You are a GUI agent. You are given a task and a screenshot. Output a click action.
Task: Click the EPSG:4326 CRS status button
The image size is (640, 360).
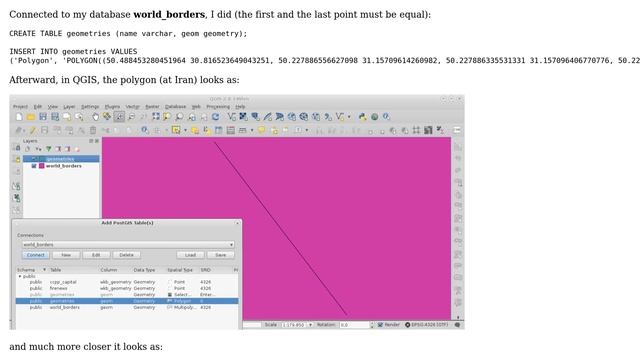tap(427, 325)
